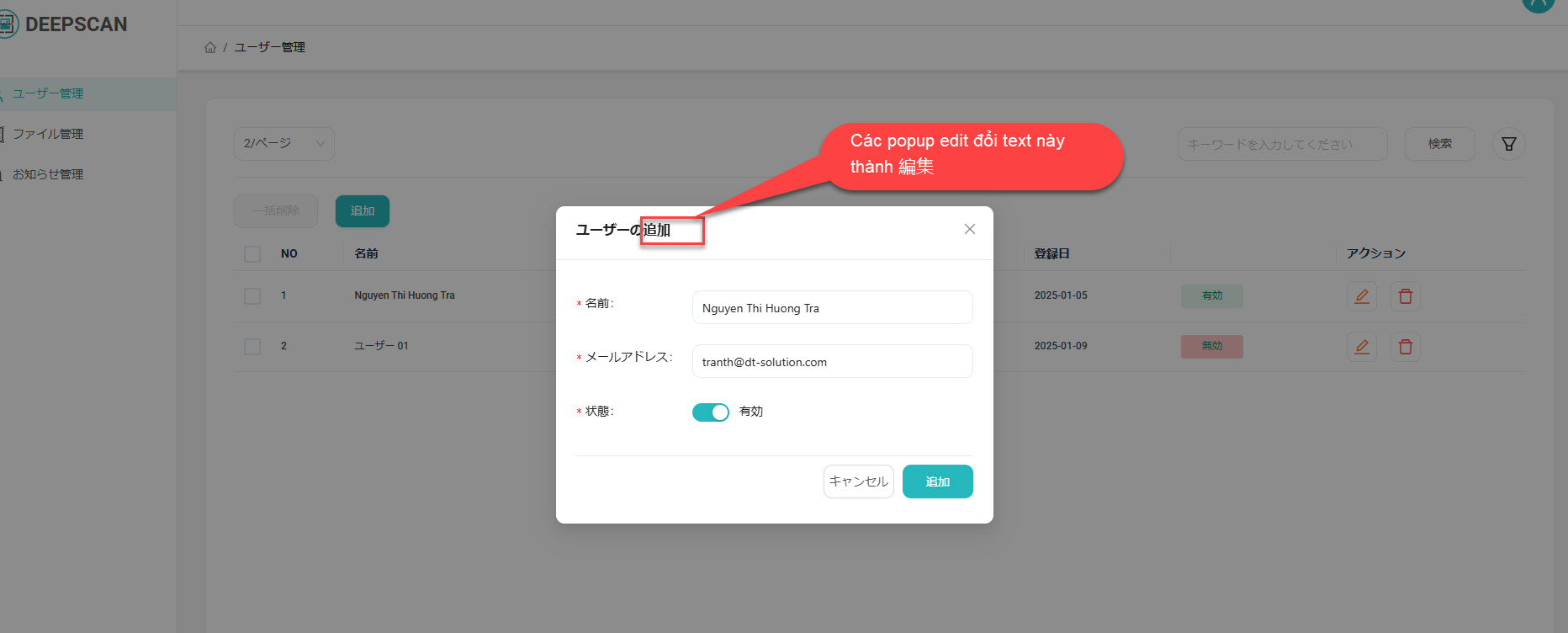Image resolution: width=1568 pixels, height=633 pixels.
Task: Select ユーザー管理 in the sidebar
Action: pyautogui.click(x=48, y=93)
